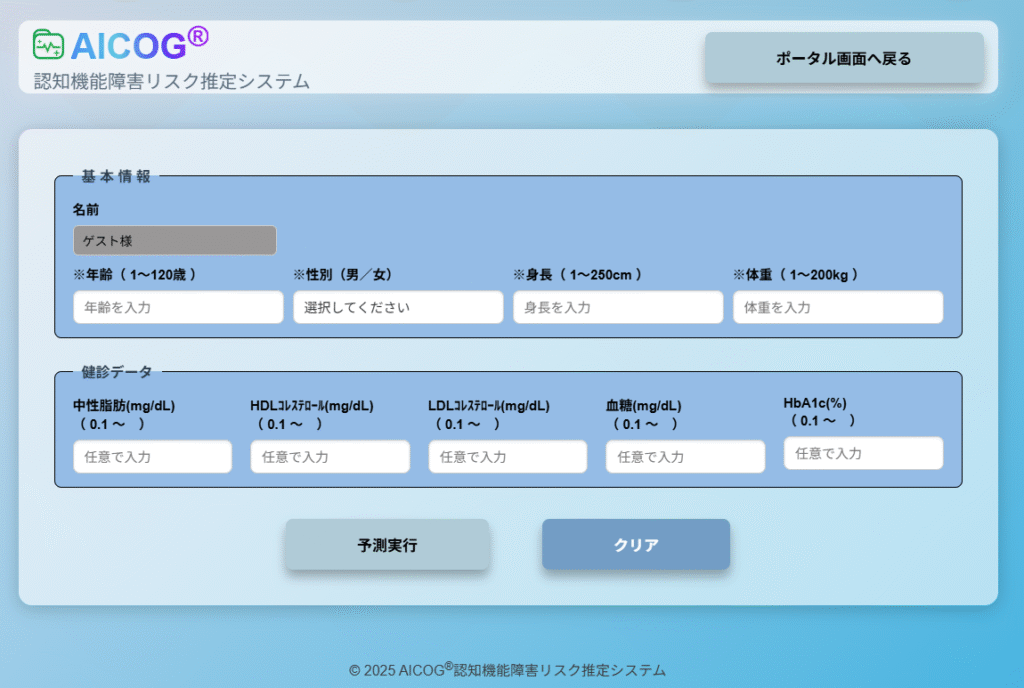Select the 血糖 input field
Viewport: 1024px width, 688px height.
tap(685, 456)
